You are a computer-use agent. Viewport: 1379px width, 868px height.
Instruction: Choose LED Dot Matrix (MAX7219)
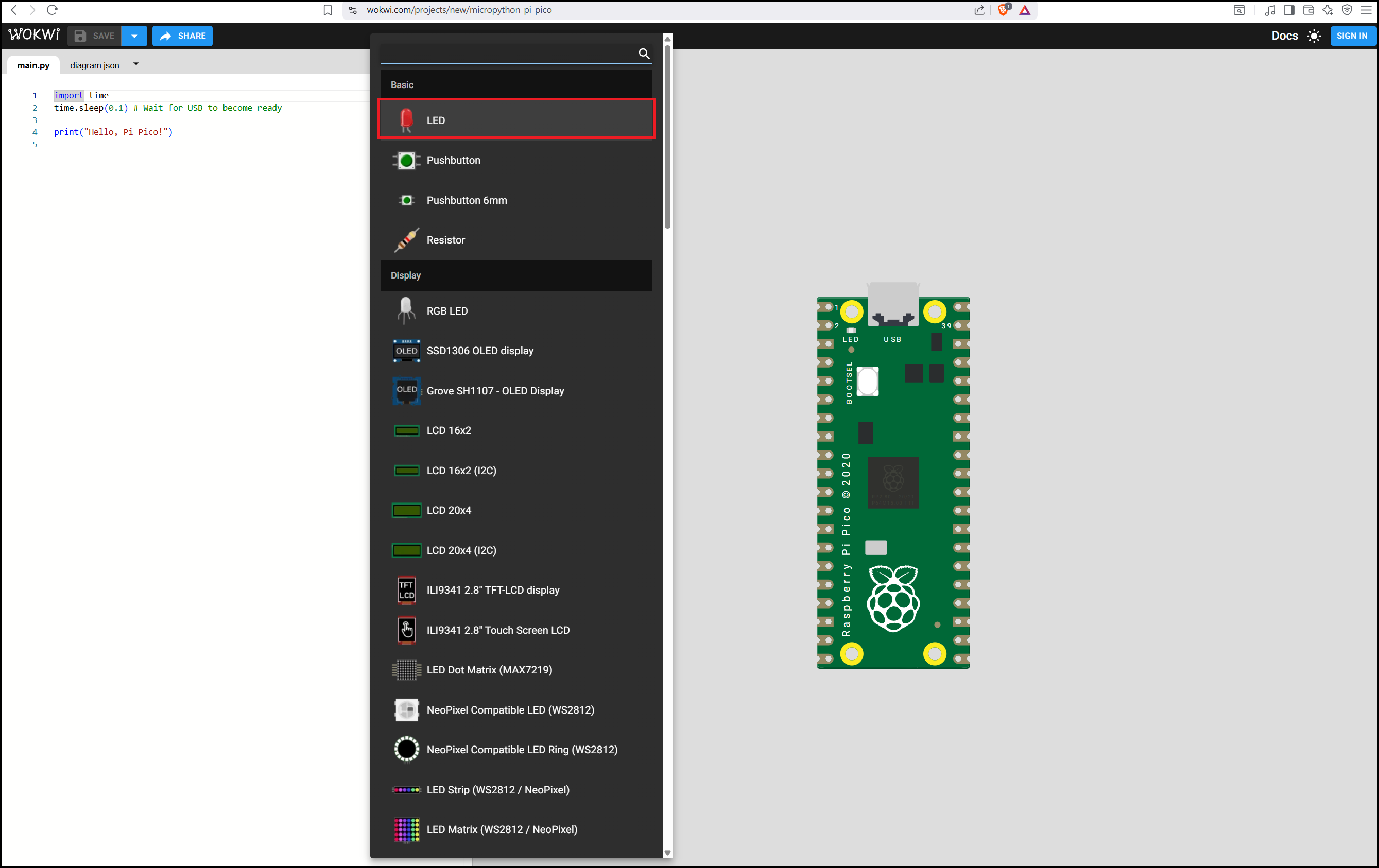[516, 670]
